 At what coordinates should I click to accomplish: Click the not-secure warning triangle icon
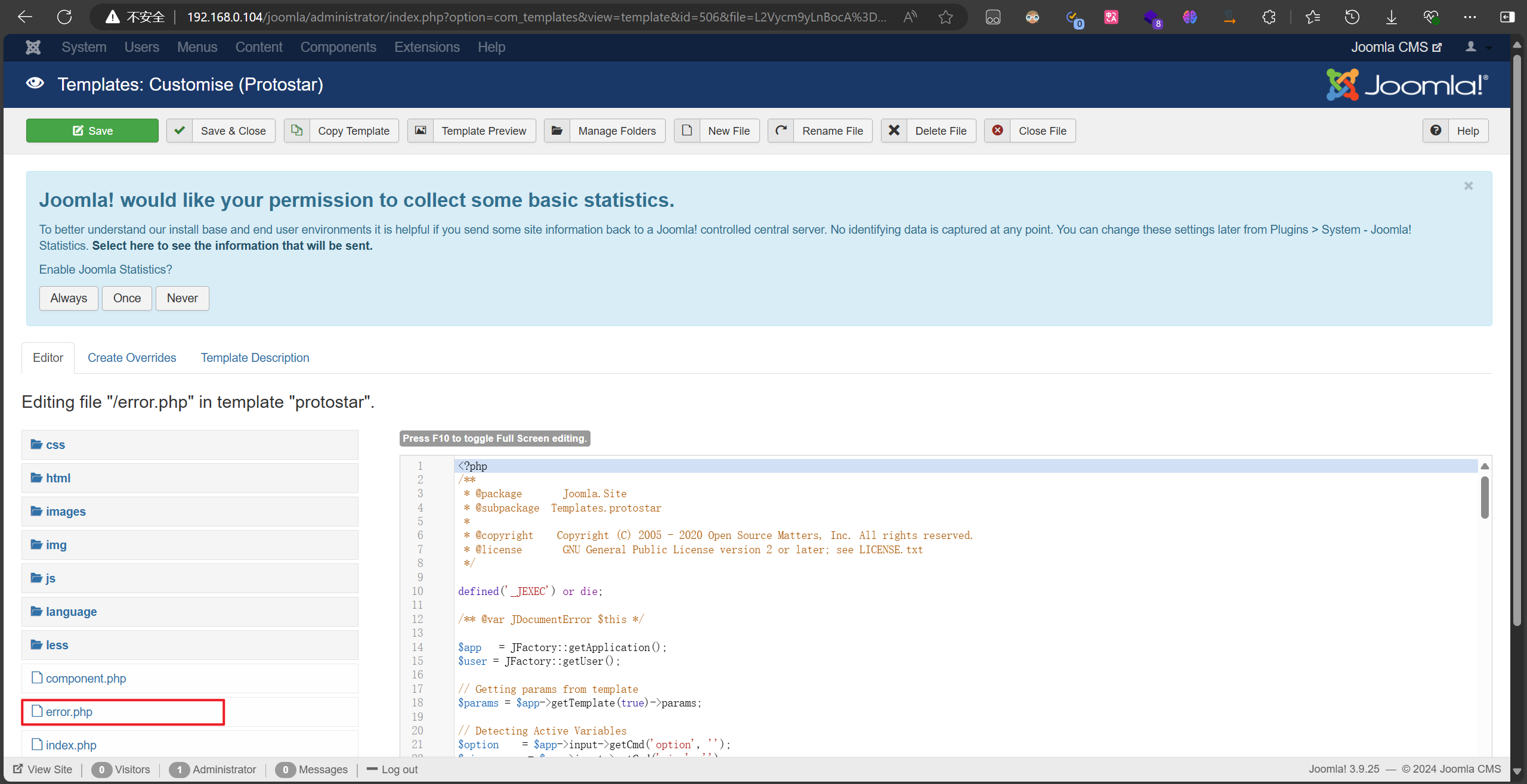(112, 17)
